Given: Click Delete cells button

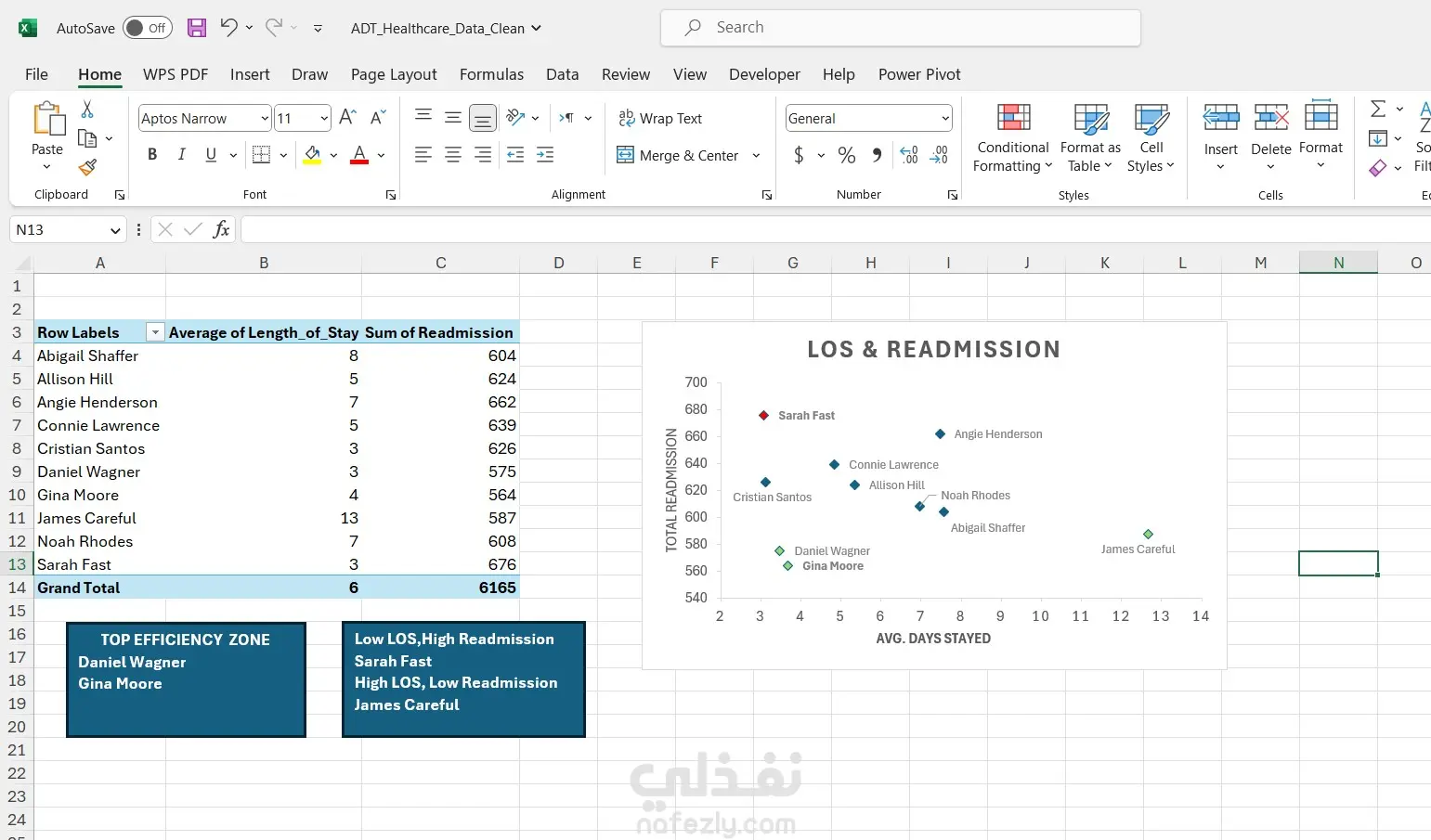Looking at the screenshot, I should (x=1271, y=136).
